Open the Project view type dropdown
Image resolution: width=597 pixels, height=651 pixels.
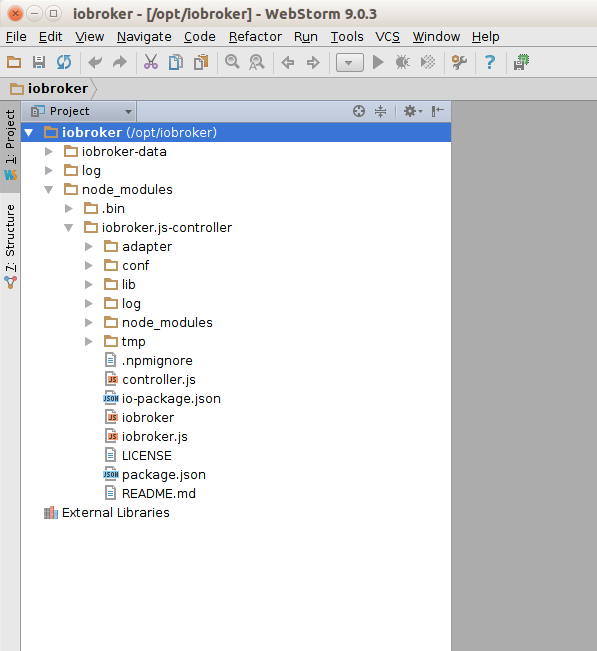click(81, 111)
